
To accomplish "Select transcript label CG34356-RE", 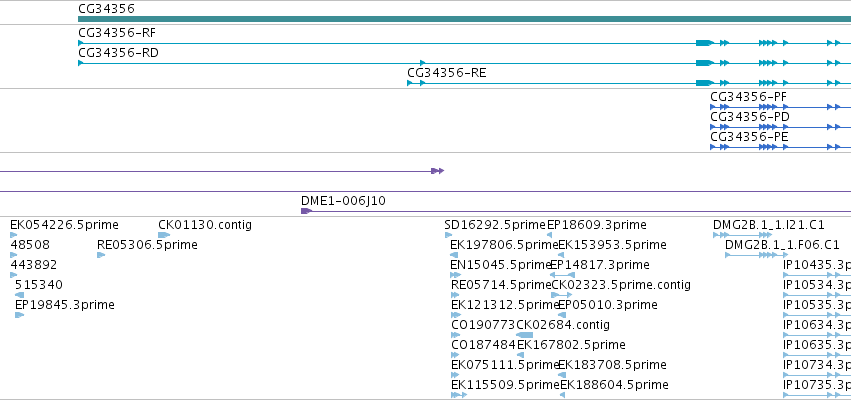I will (x=447, y=73).
